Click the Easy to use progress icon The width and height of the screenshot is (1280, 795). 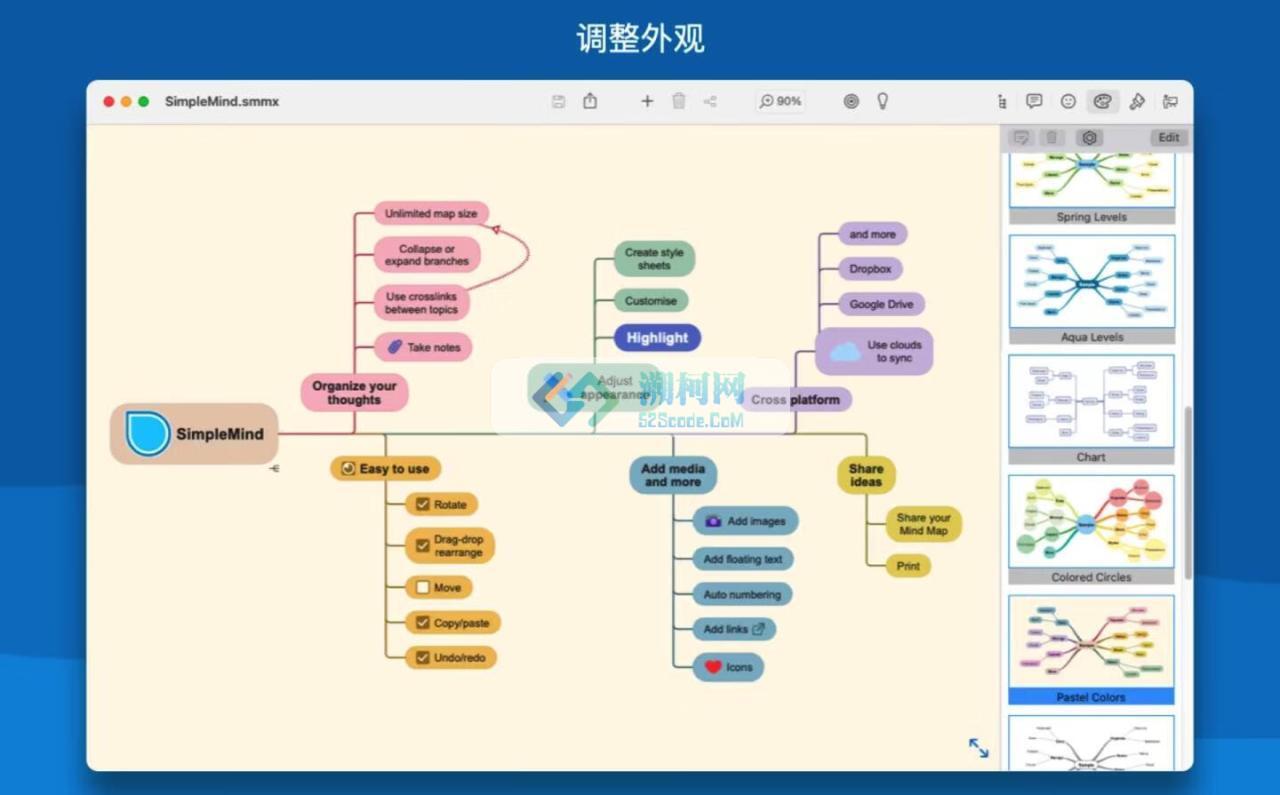[348, 468]
